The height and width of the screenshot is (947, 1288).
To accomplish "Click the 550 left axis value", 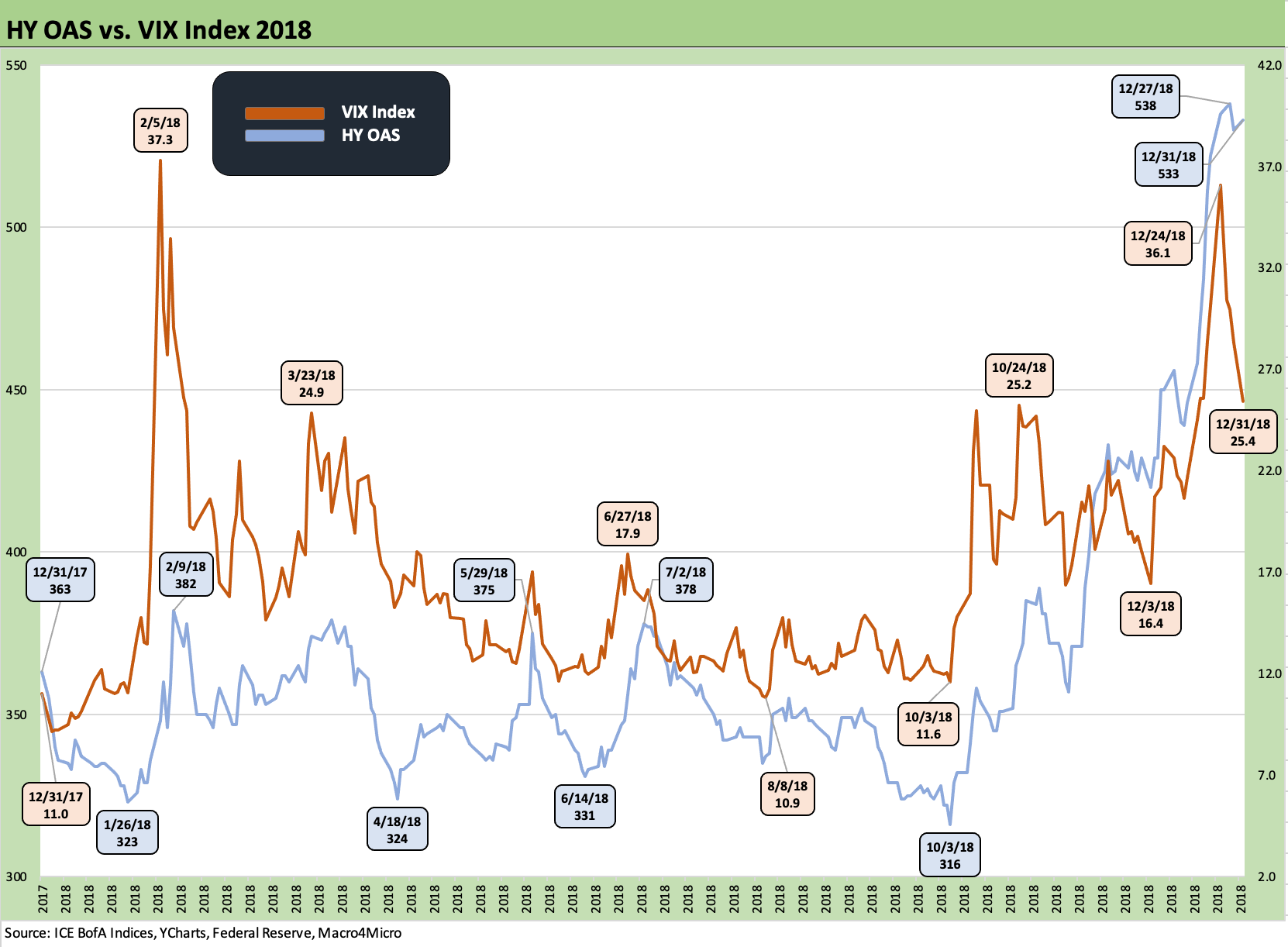I will (16, 65).
